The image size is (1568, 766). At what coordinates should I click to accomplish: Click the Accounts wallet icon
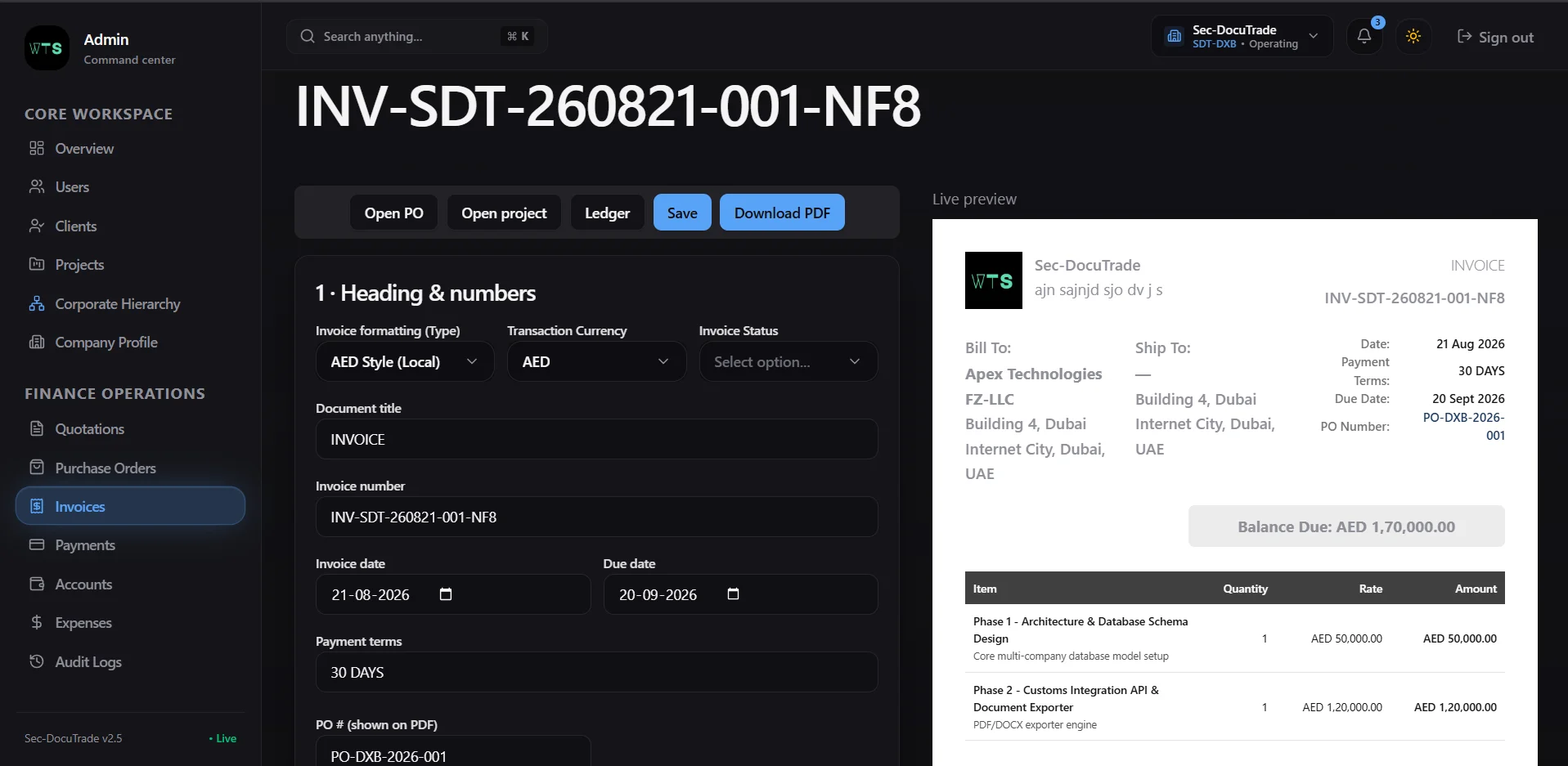click(x=37, y=584)
